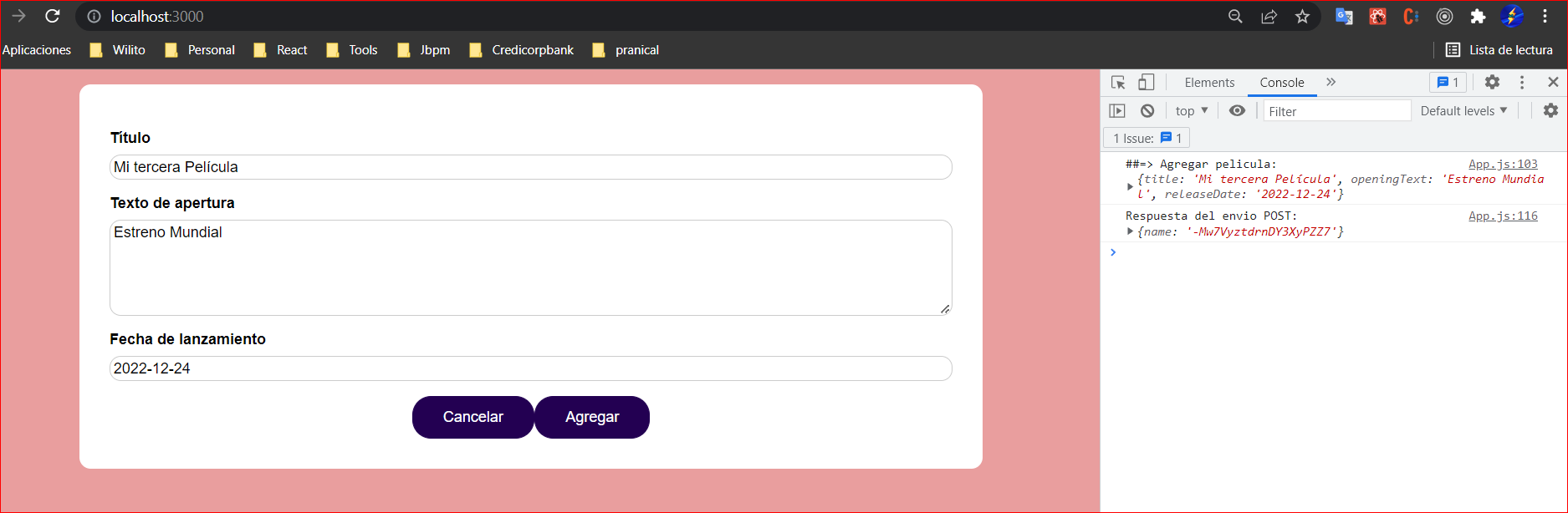Click the textarea resize handle
The image size is (1568, 513).
click(x=945, y=309)
